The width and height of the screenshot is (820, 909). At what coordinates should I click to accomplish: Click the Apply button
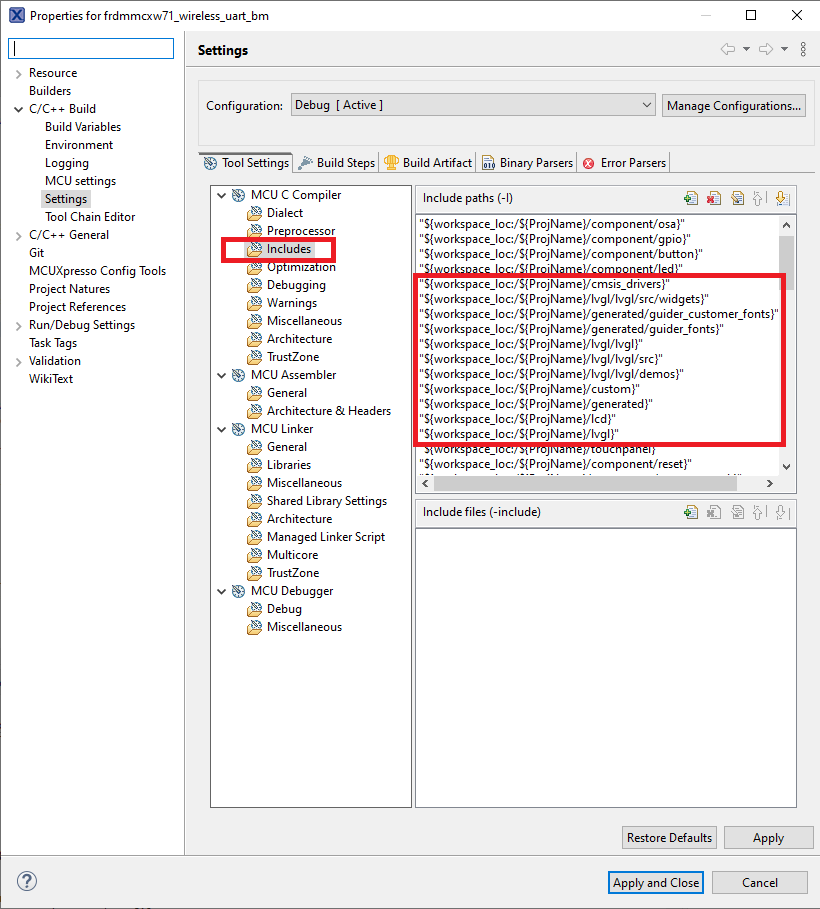click(x=768, y=838)
